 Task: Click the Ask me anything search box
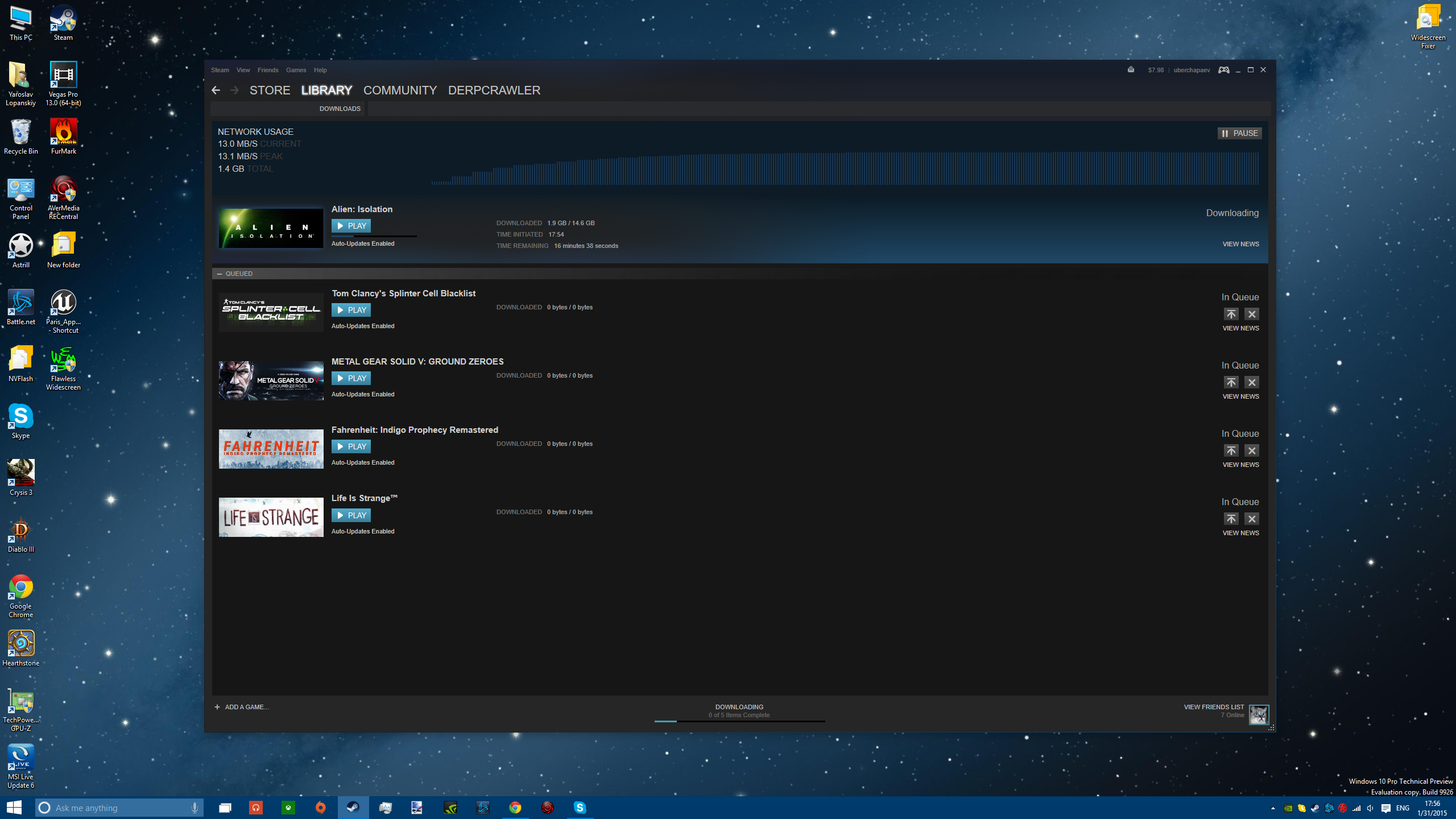119,808
